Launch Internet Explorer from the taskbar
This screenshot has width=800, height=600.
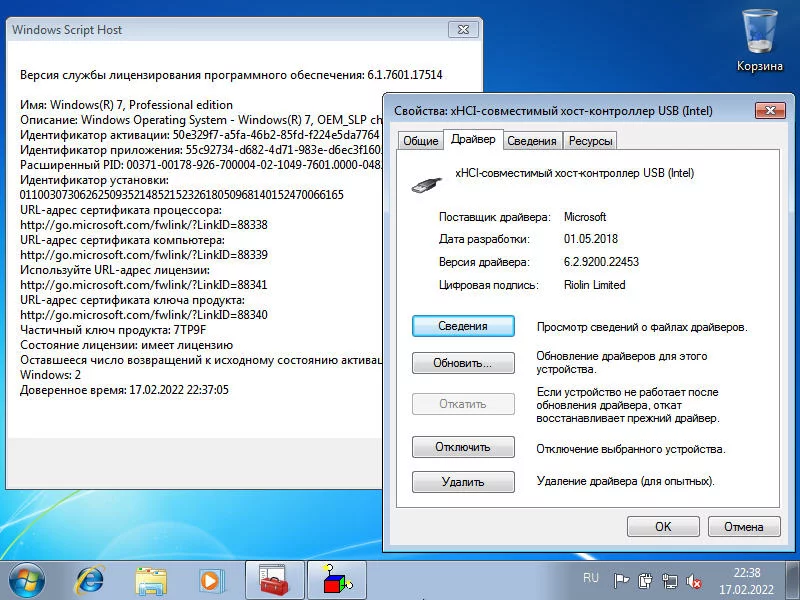90,581
